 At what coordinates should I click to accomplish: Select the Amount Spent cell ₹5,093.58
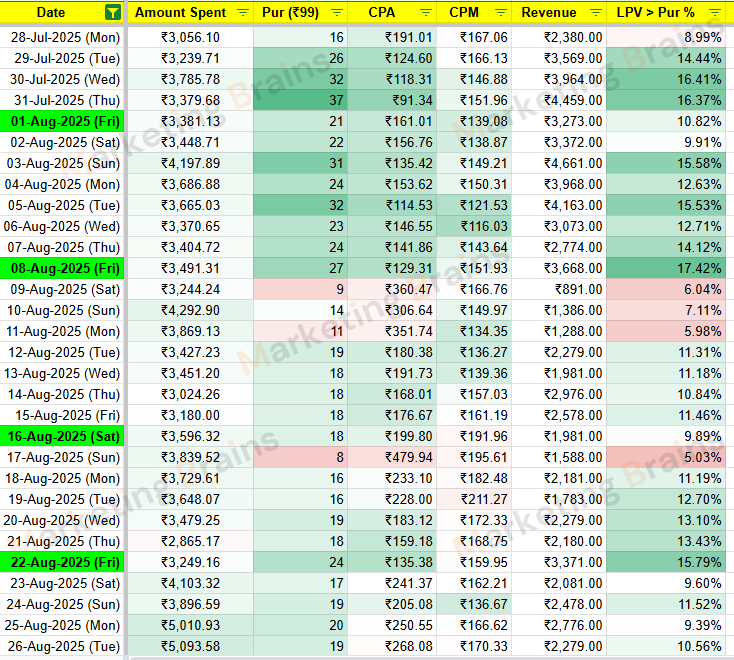point(190,646)
